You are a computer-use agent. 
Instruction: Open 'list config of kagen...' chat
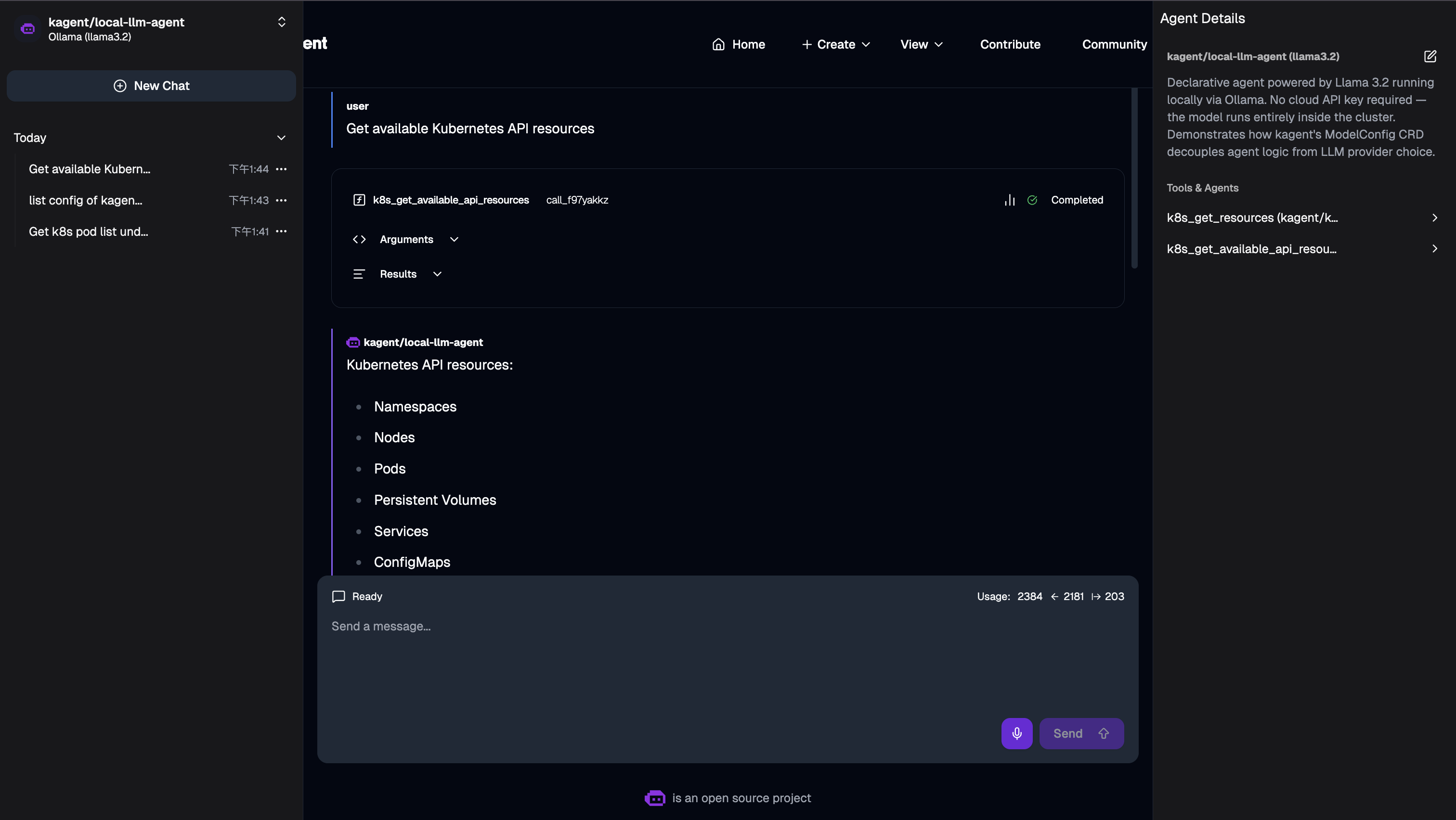click(85, 201)
